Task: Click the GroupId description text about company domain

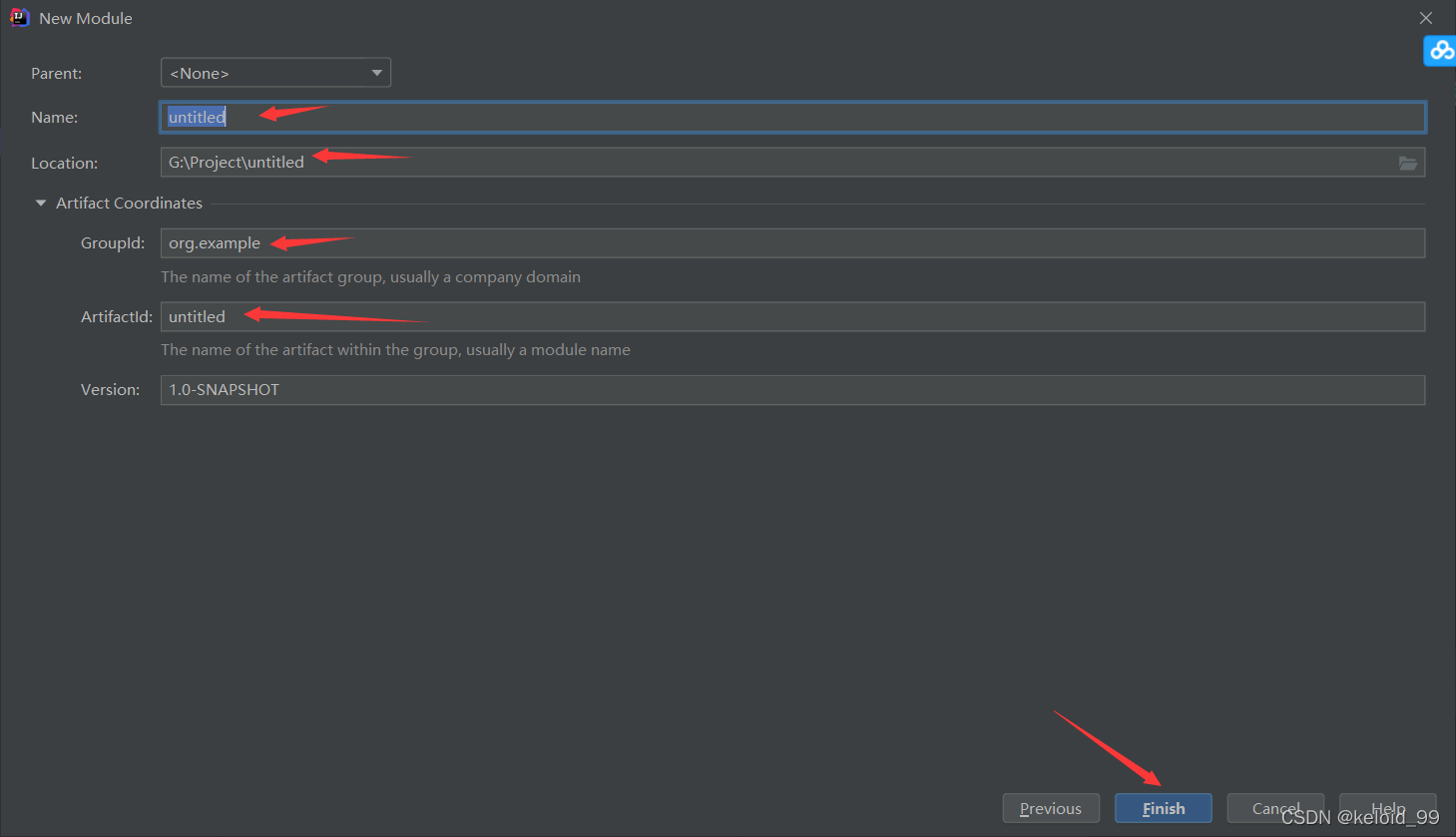Action: [x=370, y=276]
